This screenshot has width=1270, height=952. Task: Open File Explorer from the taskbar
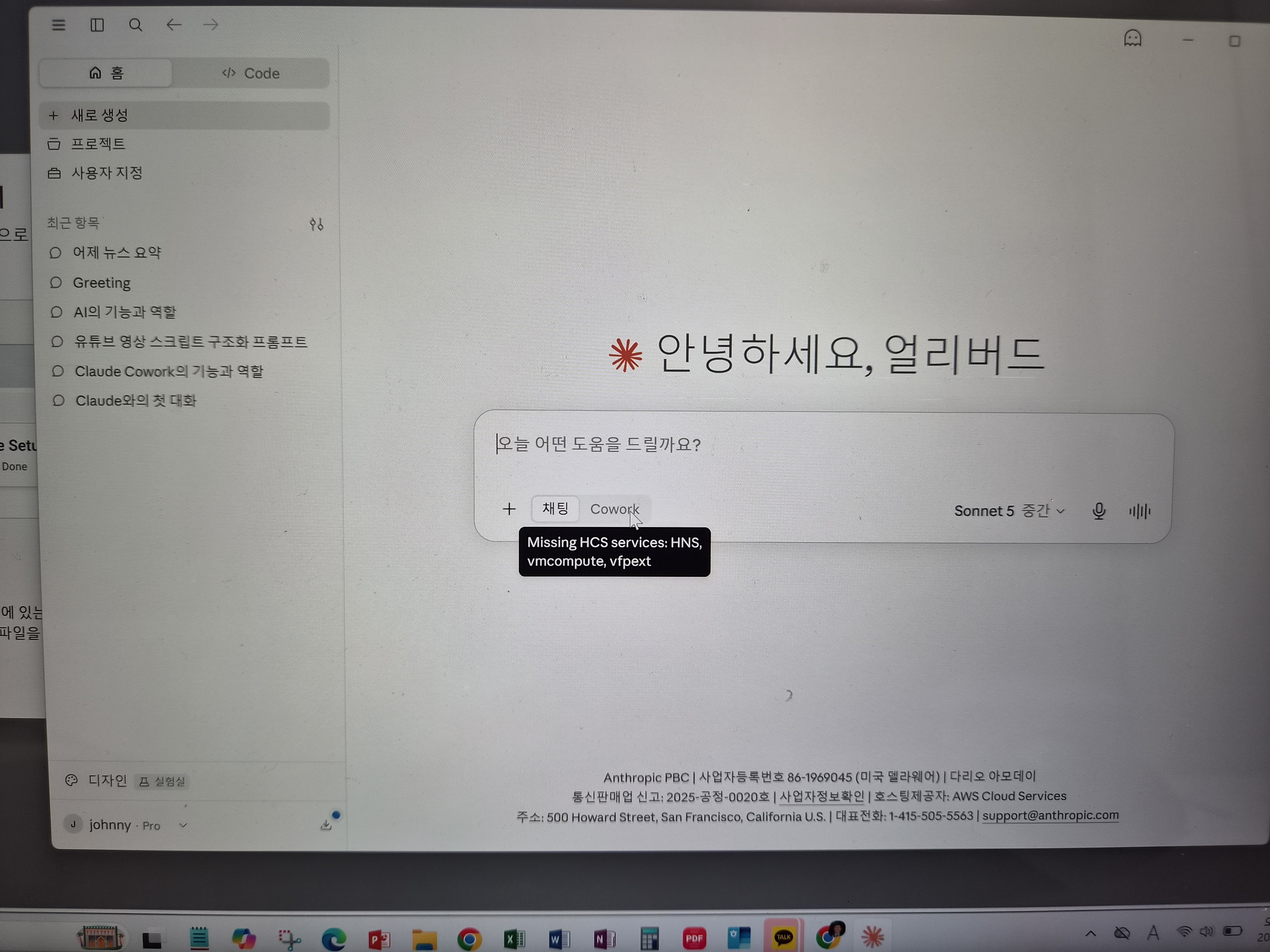pos(424,939)
